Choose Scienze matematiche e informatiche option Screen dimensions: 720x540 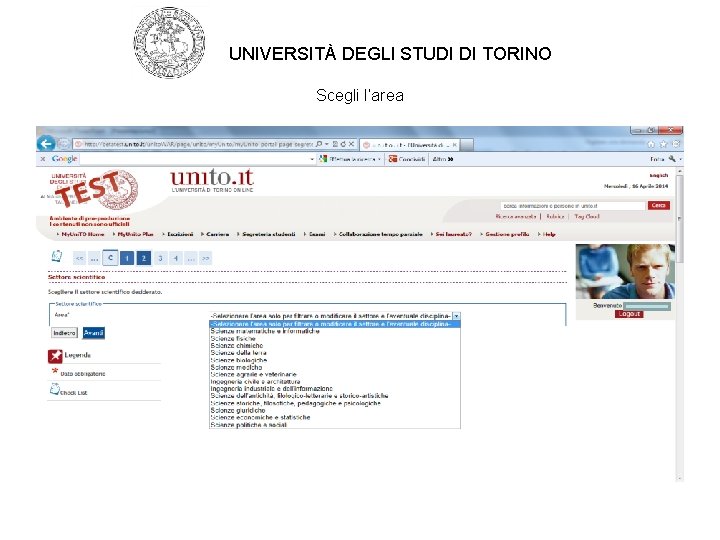pyautogui.click(x=335, y=331)
